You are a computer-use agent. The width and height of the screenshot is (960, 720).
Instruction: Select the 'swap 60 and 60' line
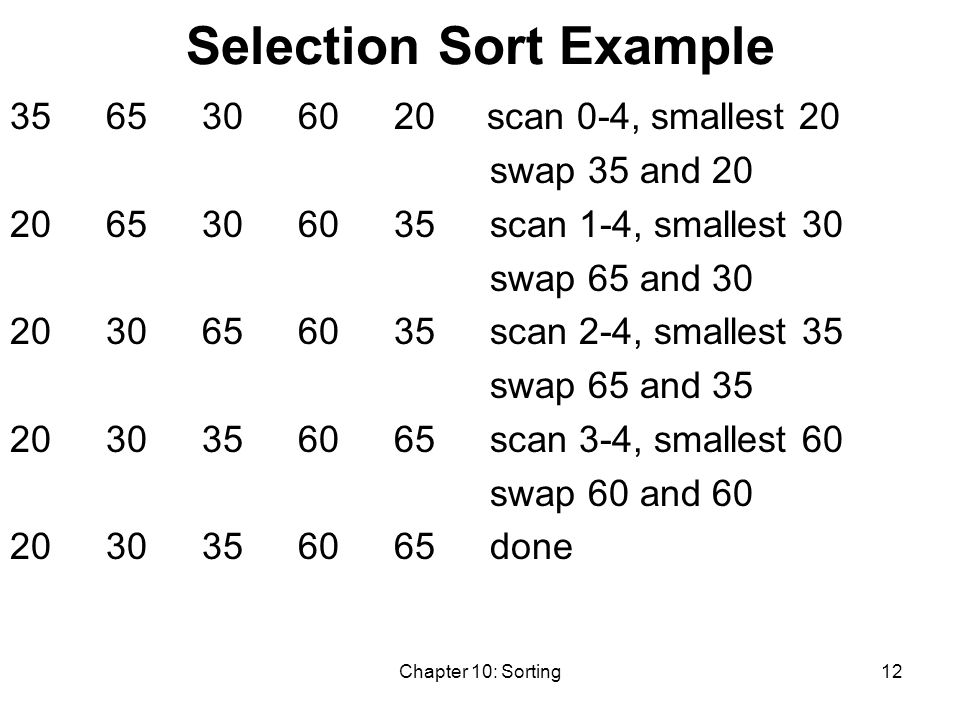coord(621,494)
